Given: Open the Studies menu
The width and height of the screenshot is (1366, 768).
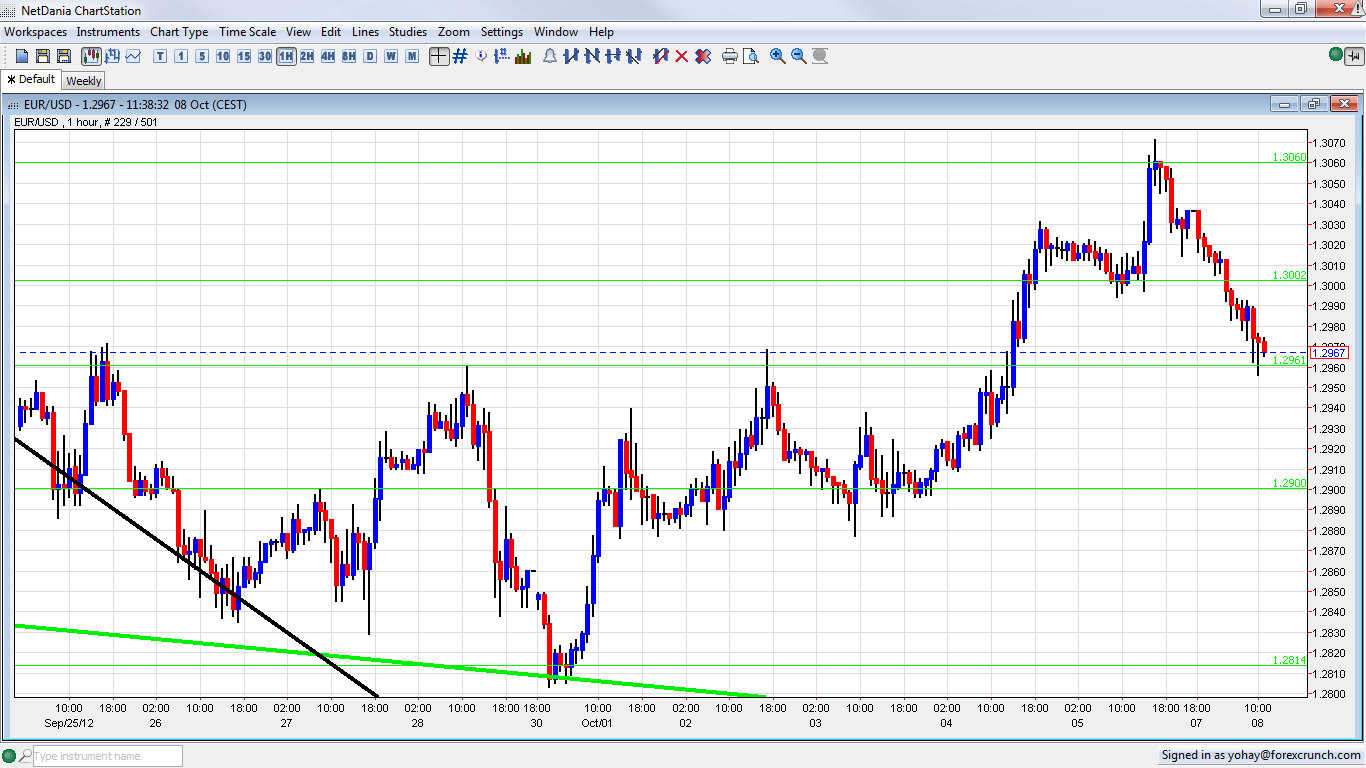Looking at the screenshot, I should pos(408,31).
